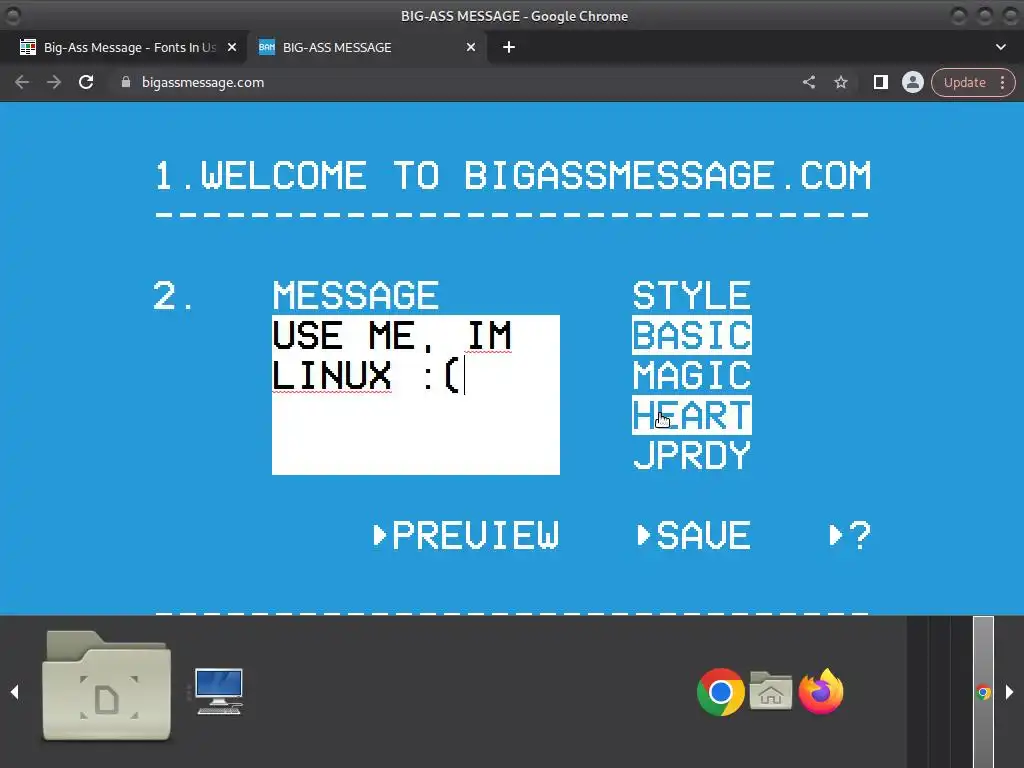Click the SAVE link

(694, 535)
